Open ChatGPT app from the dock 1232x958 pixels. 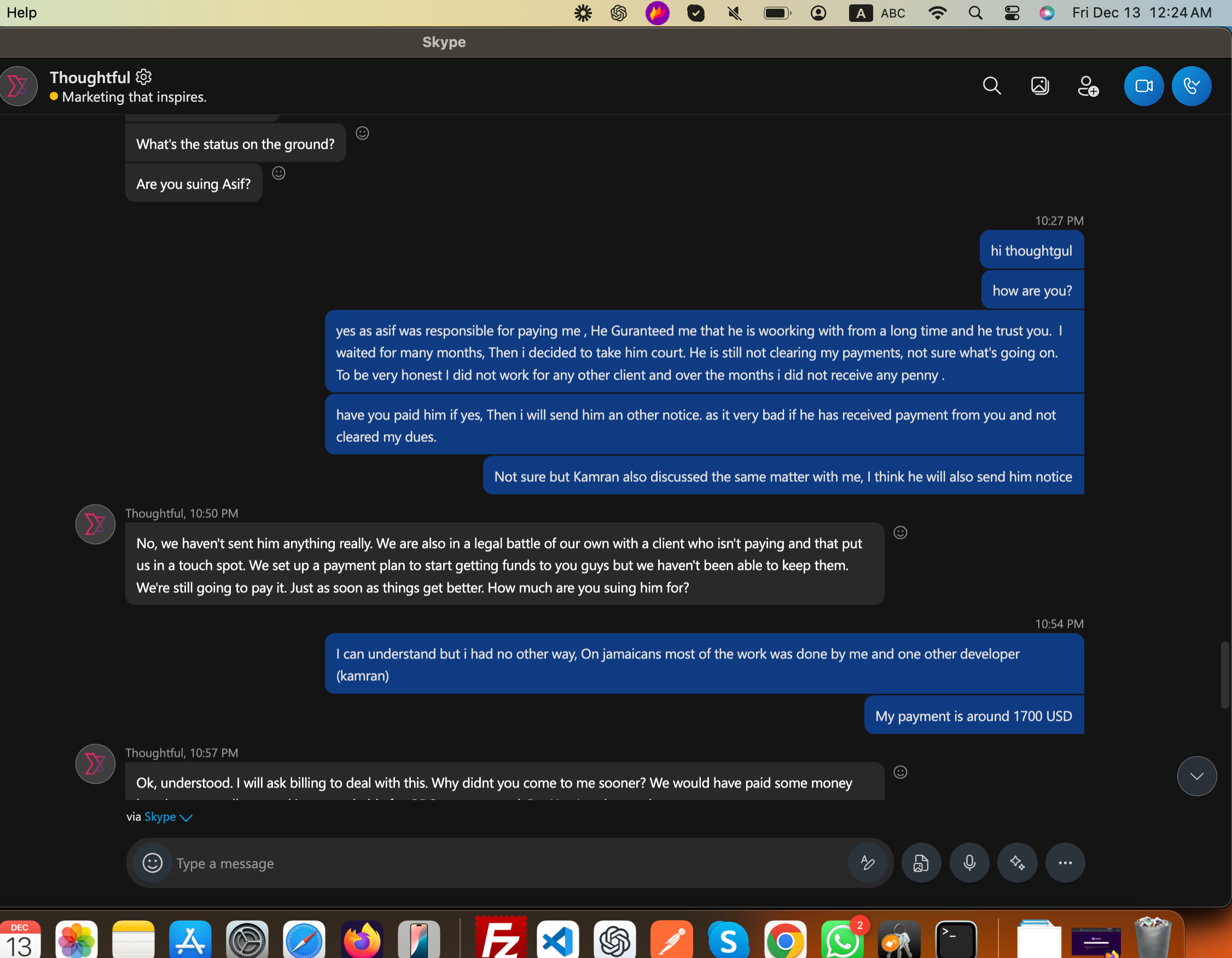[x=615, y=940]
